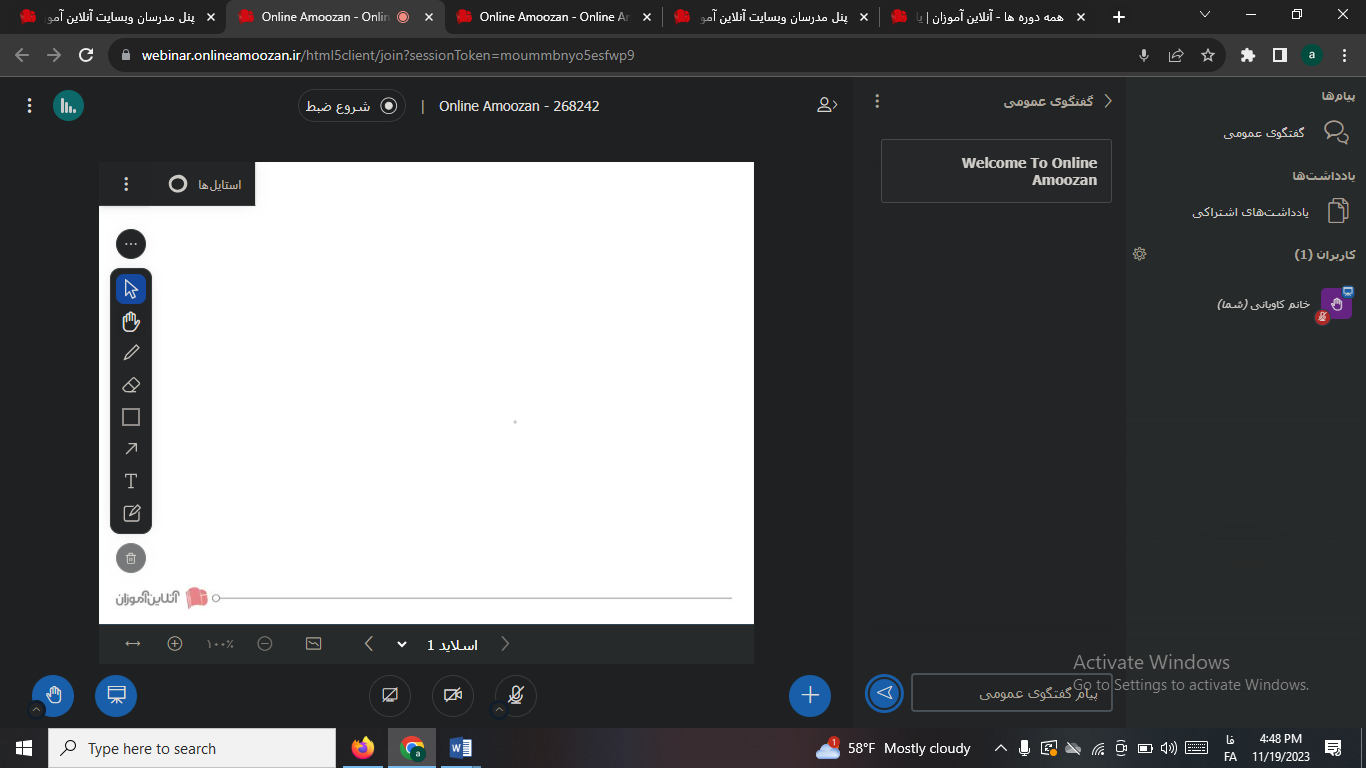The image size is (1366, 768).
Task: Click the trash delete annotations icon
Action: pyautogui.click(x=131, y=558)
